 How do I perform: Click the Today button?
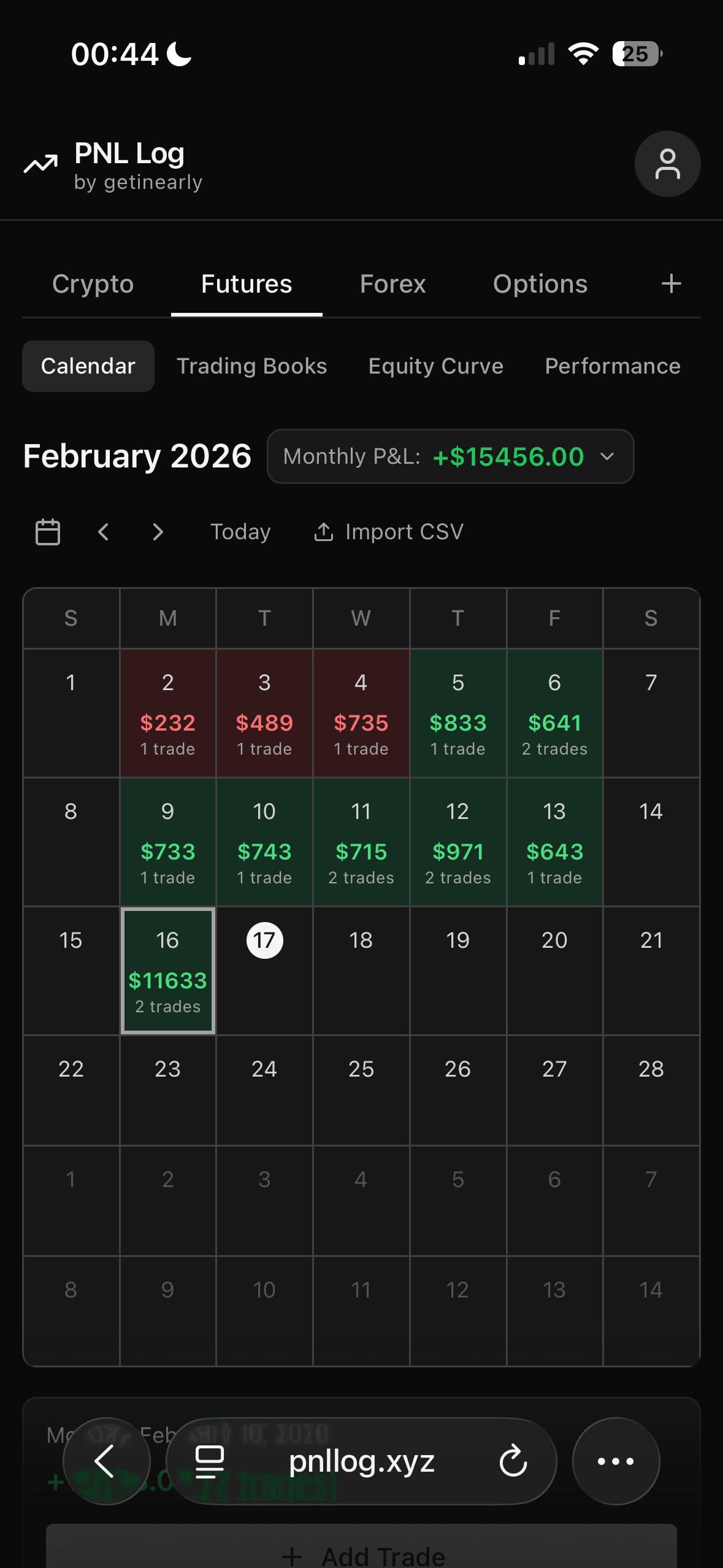tap(240, 532)
